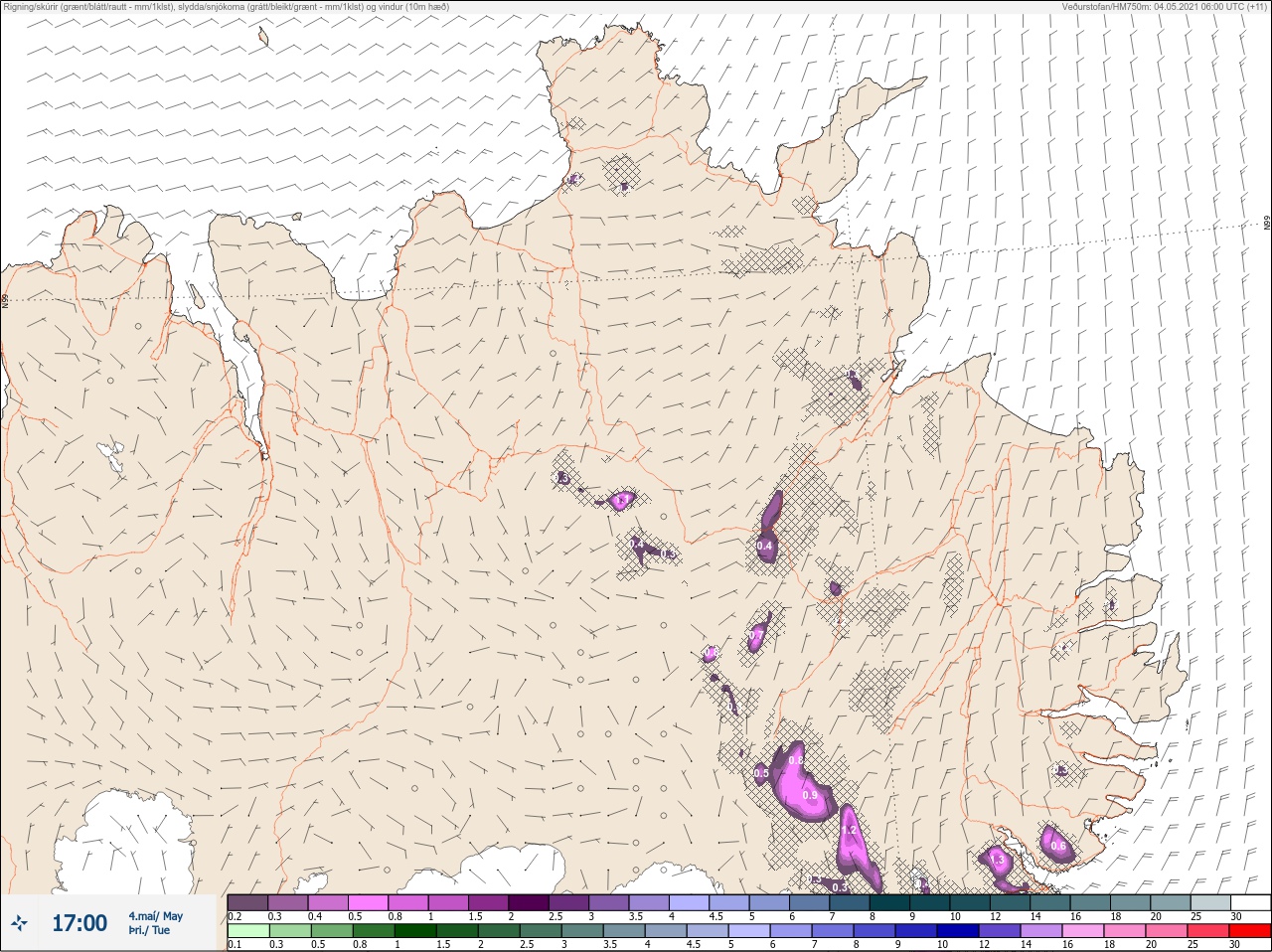Select the 'Þri./ Tue' weekday text

point(149,930)
